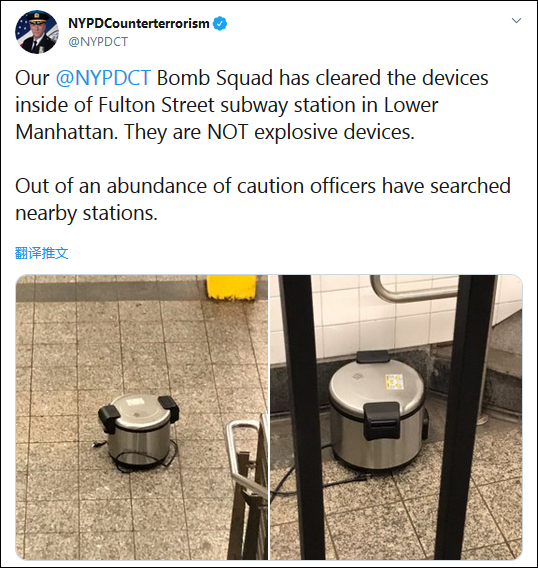
Task: Click the yellow post in the left photo
Action: coord(232,287)
